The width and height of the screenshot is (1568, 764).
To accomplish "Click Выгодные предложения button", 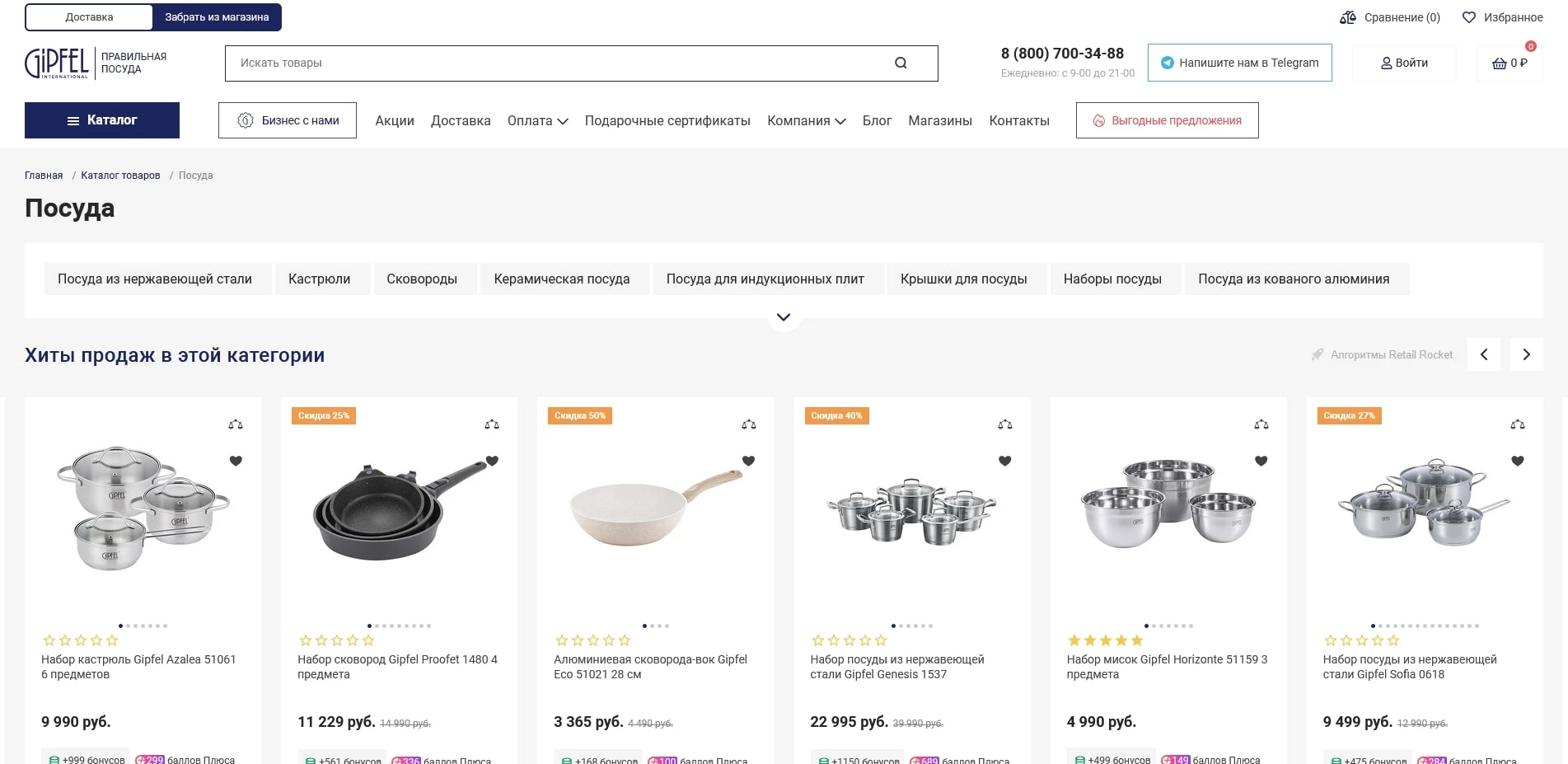I will [x=1167, y=120].
